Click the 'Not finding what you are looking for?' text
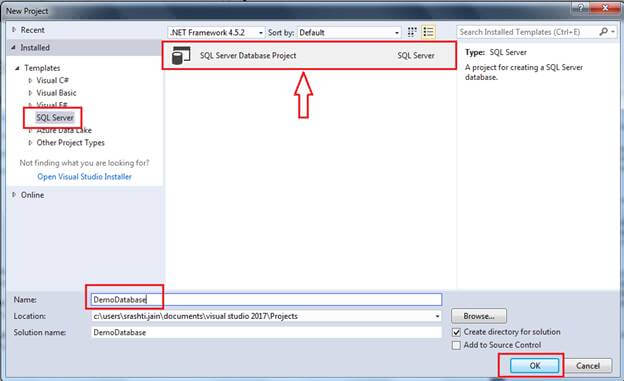Image resolution: width=624 pixels, height=381 pixels. point(84,163)
